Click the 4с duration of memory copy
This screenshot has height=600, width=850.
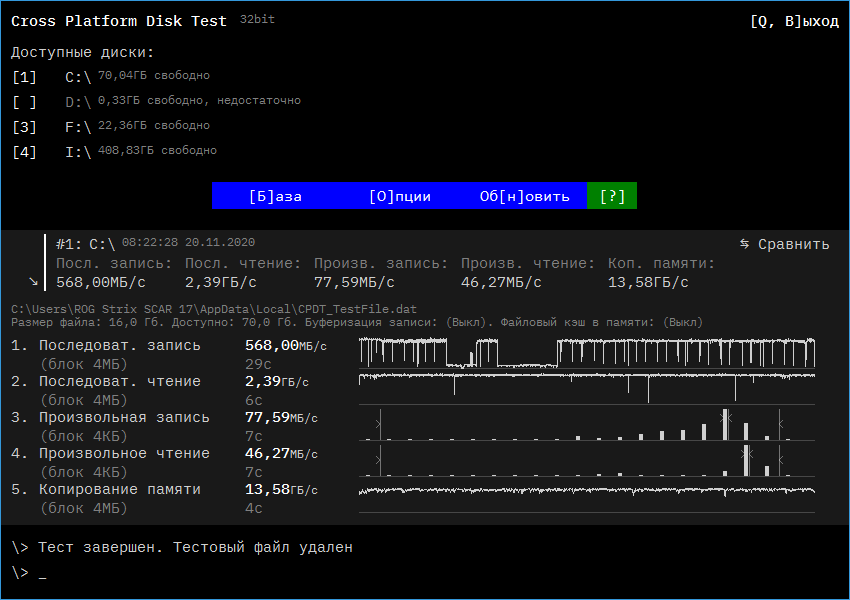pyautogui.click(x=254, y=508)
